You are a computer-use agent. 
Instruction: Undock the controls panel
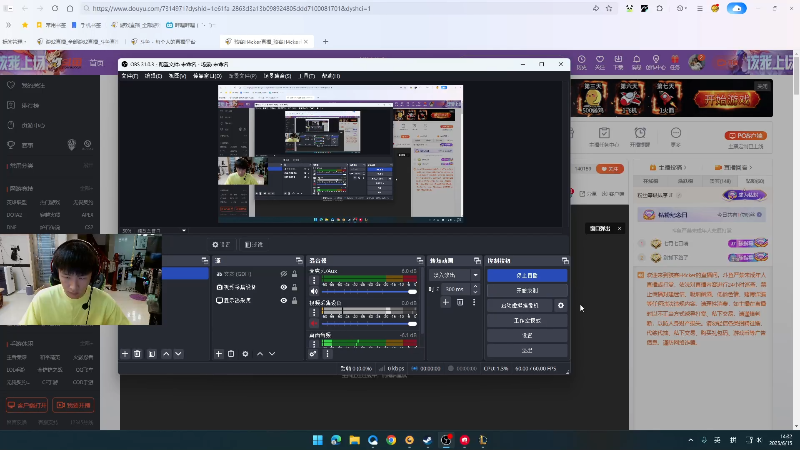(565, 260)
